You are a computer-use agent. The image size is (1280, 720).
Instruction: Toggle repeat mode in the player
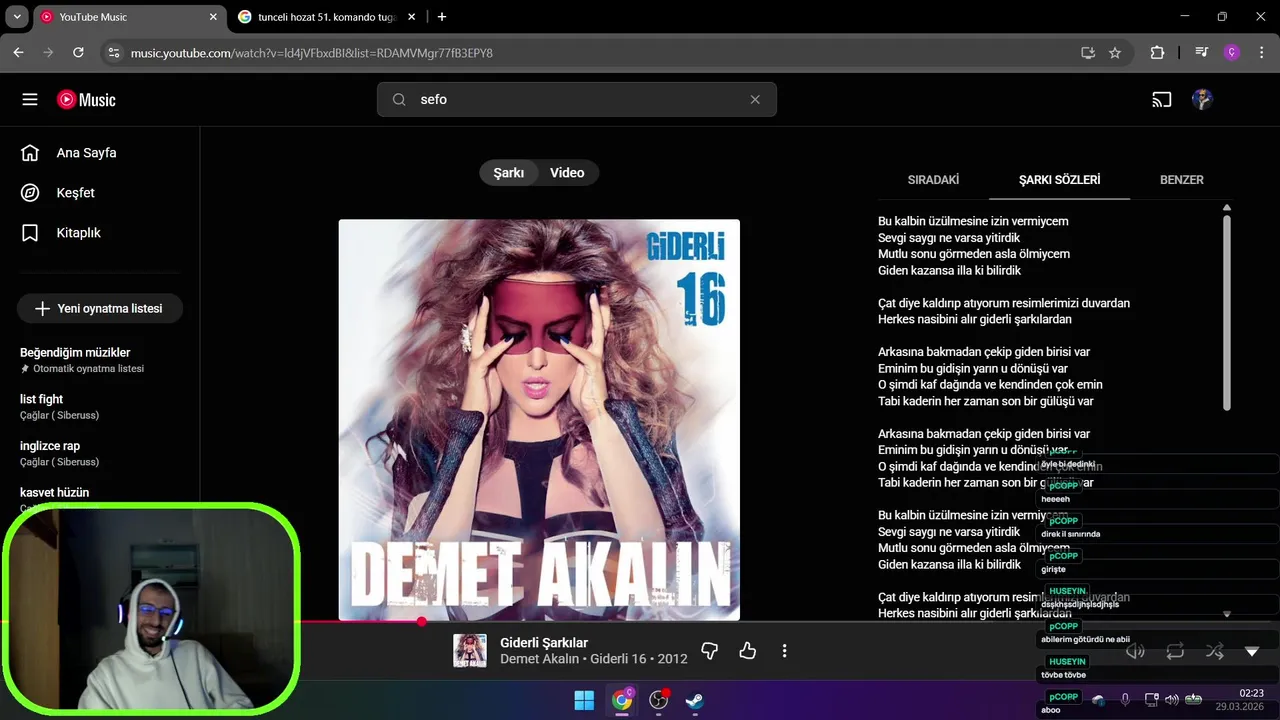click(1175, 651)
